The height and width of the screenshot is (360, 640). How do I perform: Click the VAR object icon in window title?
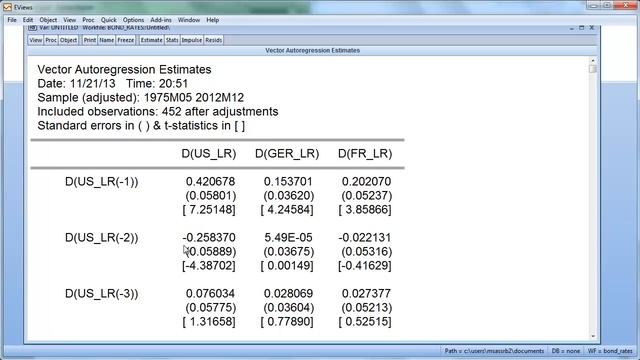[x=32, y=28]
